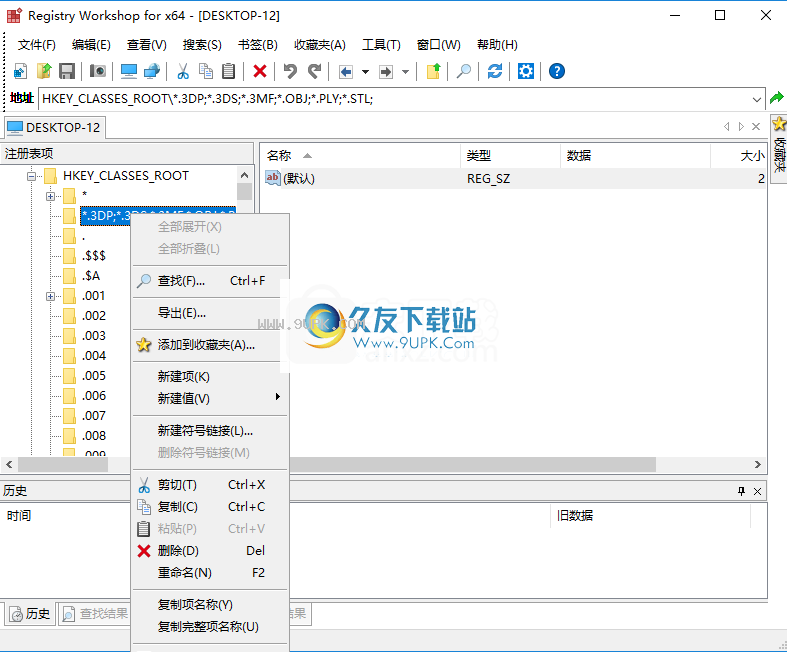Choose 复制(C) in context menu
787x653 pixels.
(x=210, y=506)
